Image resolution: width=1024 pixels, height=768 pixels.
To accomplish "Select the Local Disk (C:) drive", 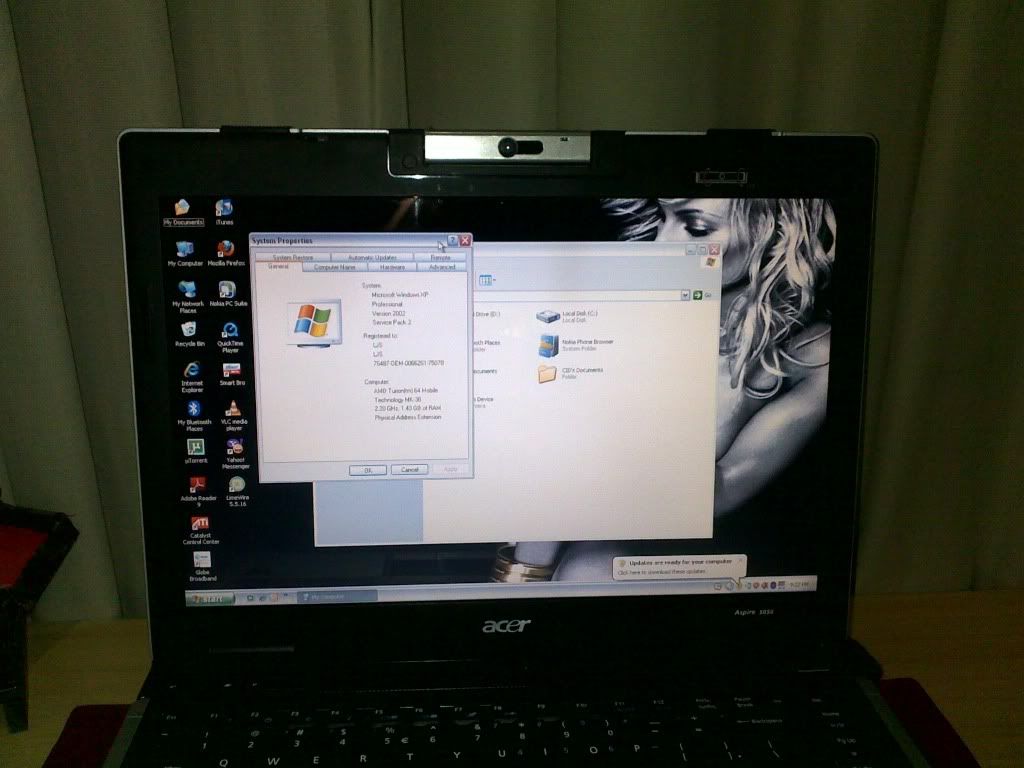I will [547, 316].
